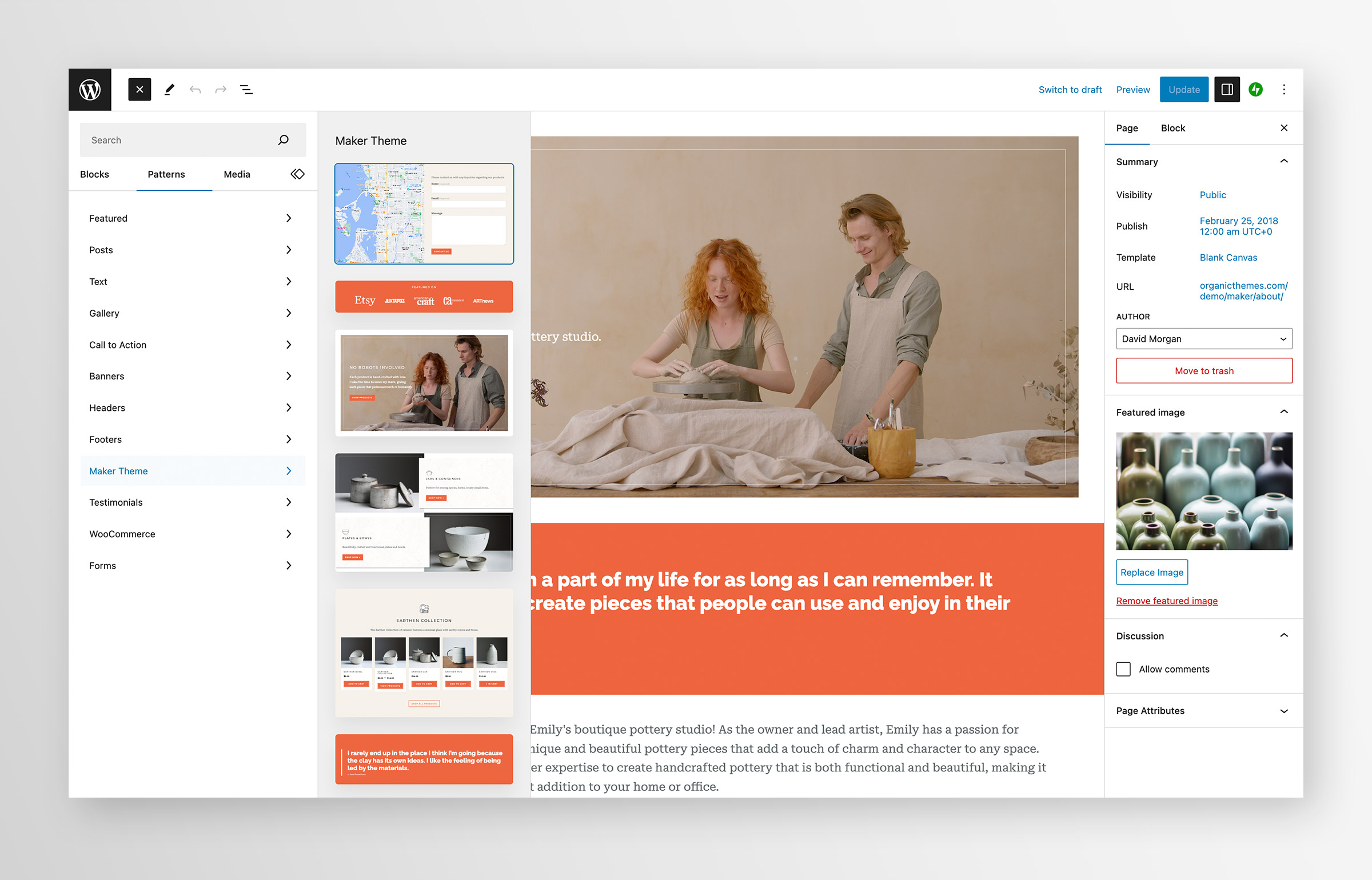The width and height of the screenshot is (1372, 880).
Task: Select the Tools pencil icon
Action: click(x=169, y=90)
